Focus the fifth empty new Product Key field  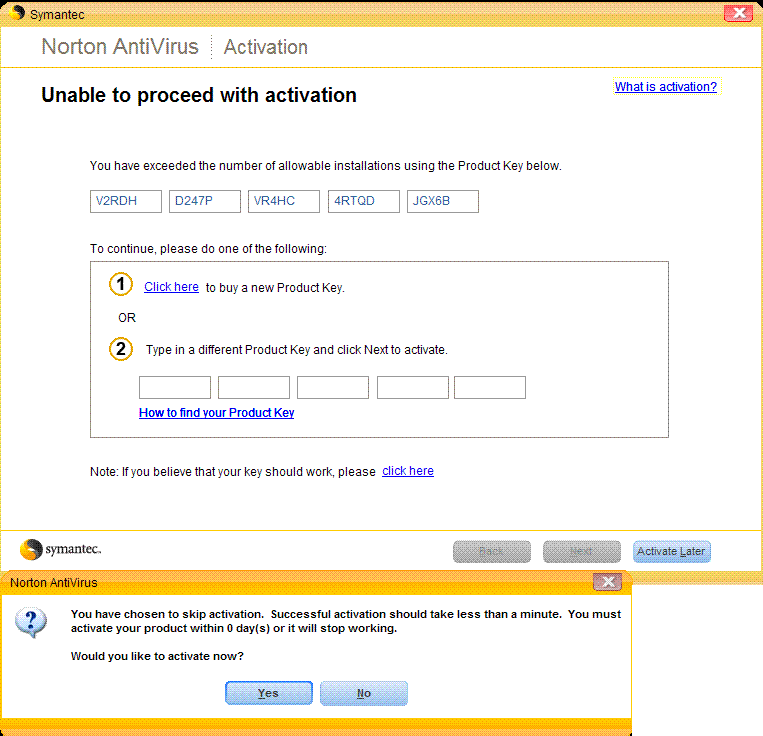point(490,387)
